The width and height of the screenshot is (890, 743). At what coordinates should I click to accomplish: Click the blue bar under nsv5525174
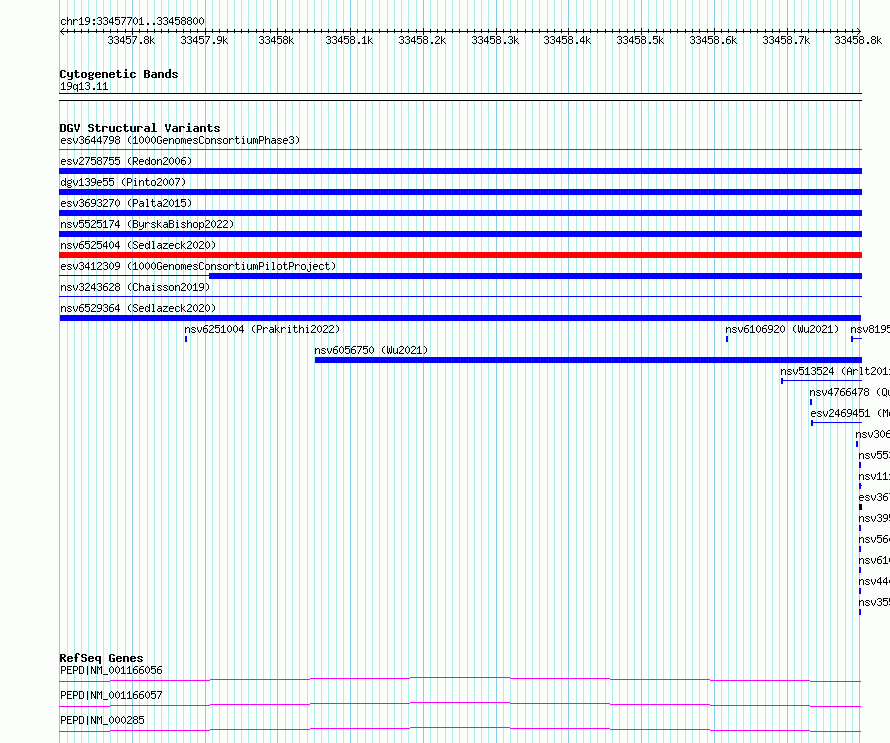[x=460, y=234]
